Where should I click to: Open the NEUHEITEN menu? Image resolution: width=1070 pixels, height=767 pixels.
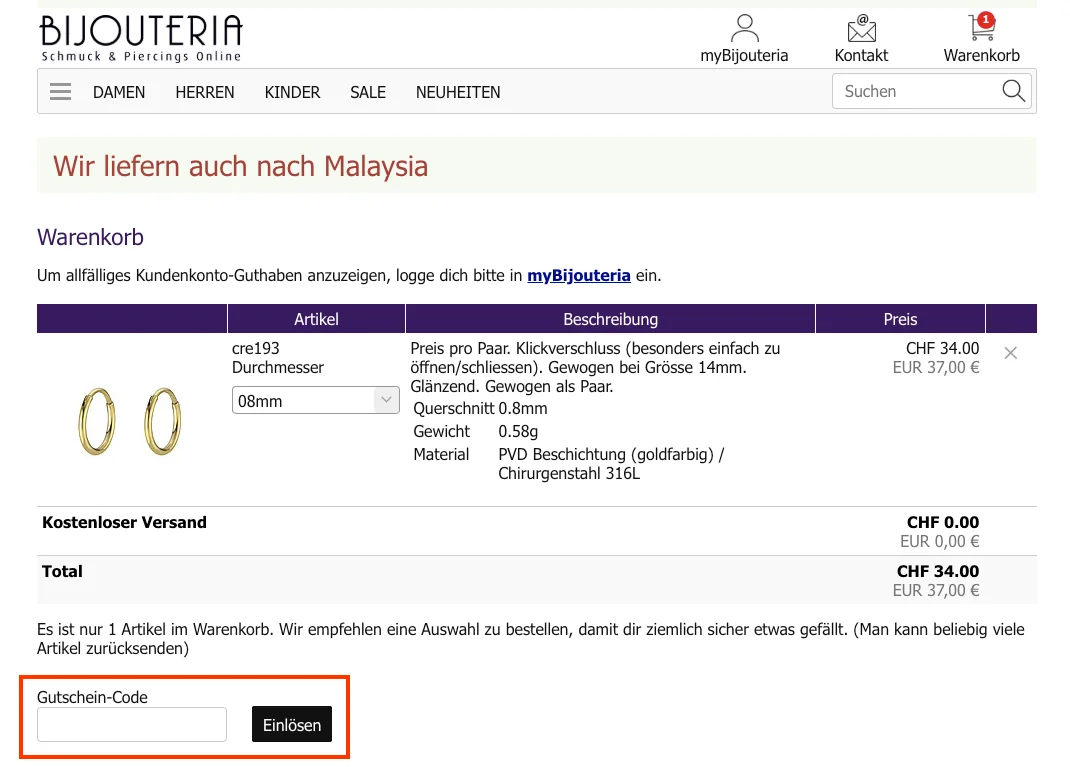pyautogui.click(x=458, y=92)
